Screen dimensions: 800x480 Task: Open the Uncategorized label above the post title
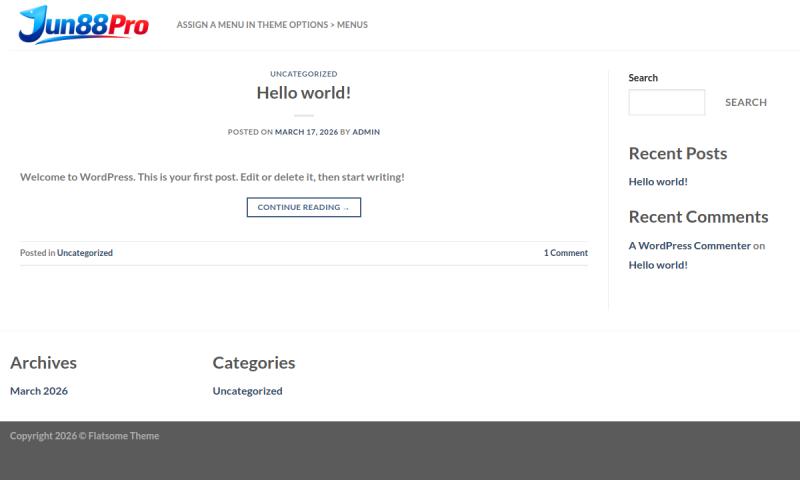(x=303, y=74)
